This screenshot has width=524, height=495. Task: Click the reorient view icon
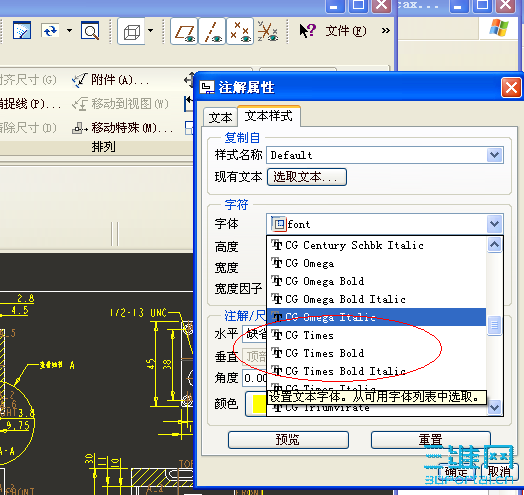tap(50, 31)
